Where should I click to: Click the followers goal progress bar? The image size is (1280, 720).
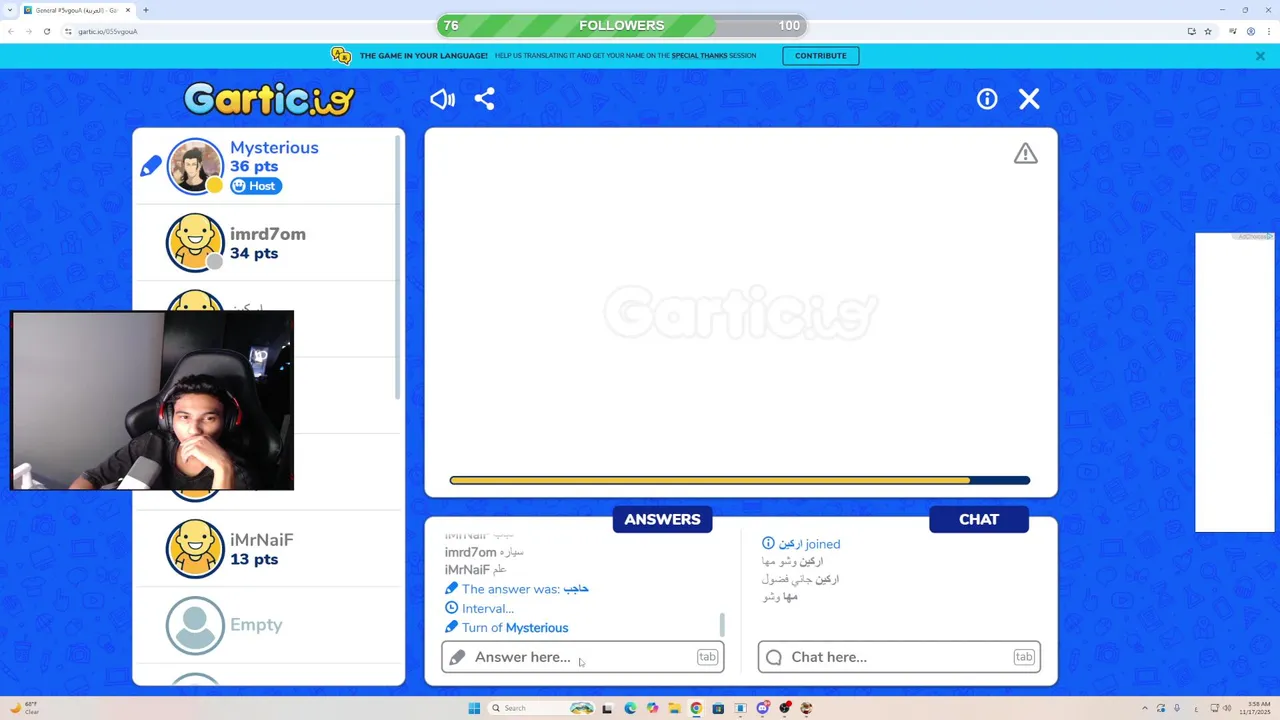621,25
